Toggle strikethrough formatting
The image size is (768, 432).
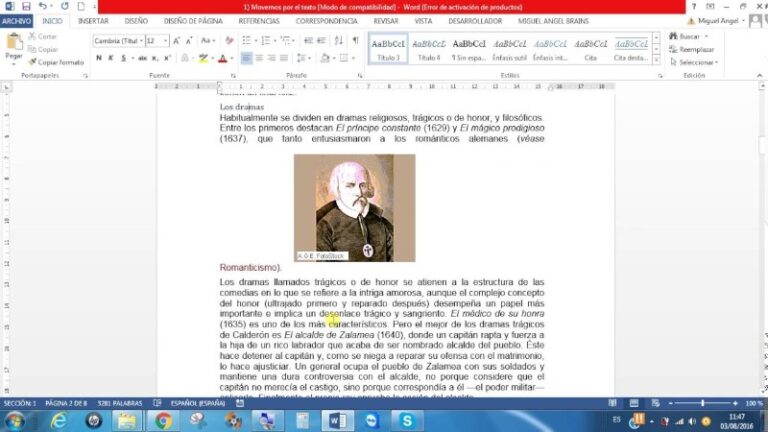tap(143, 58)
